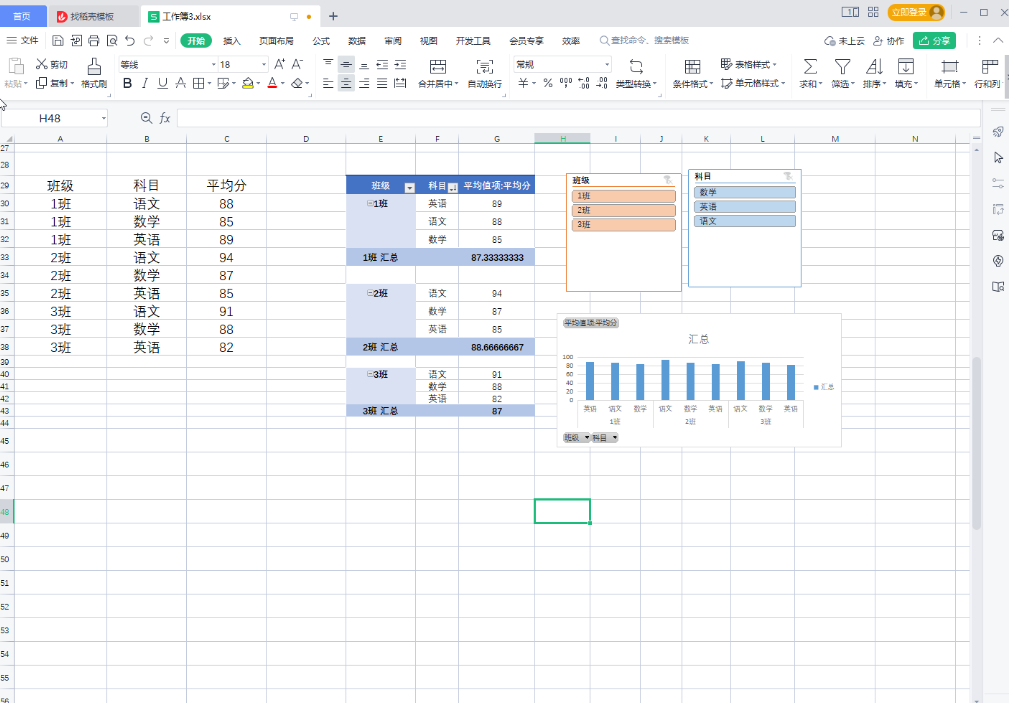Toggle Italic formatting button
1009x703 pixels.
[x=145, y=84]
